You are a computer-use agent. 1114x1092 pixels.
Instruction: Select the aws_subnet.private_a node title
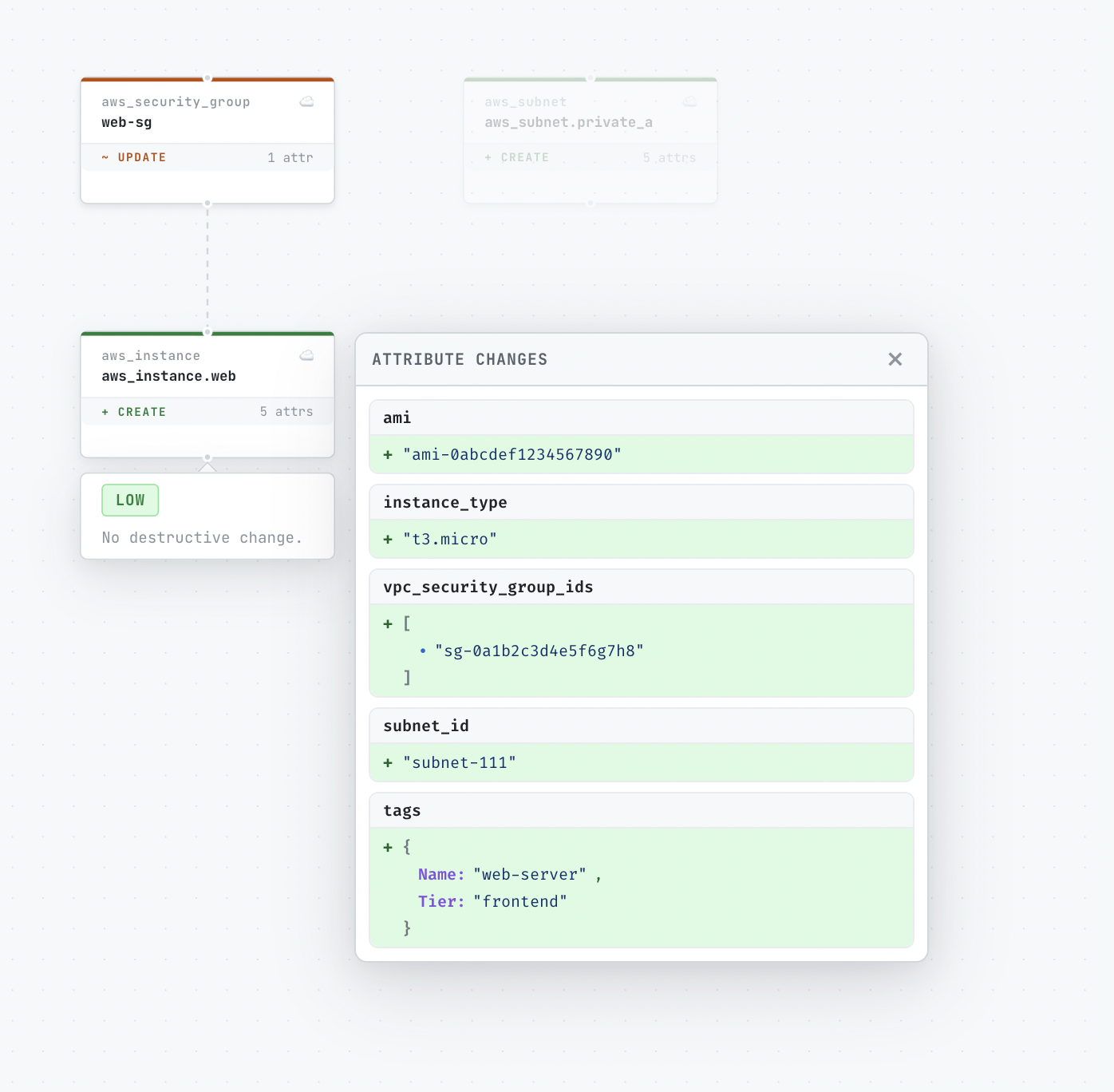point(568,122)
